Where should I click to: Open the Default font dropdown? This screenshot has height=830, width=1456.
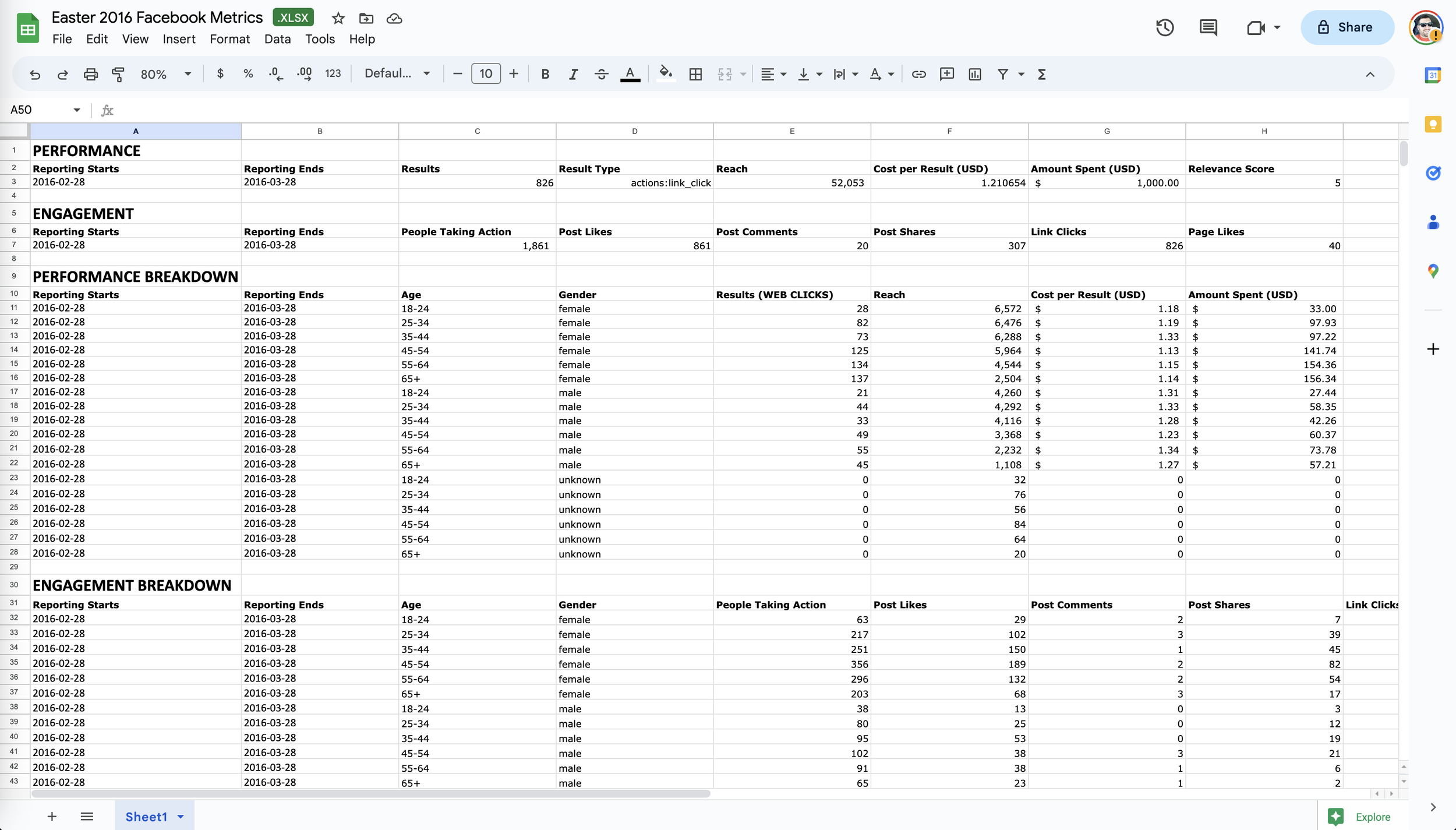coord(397,74)
